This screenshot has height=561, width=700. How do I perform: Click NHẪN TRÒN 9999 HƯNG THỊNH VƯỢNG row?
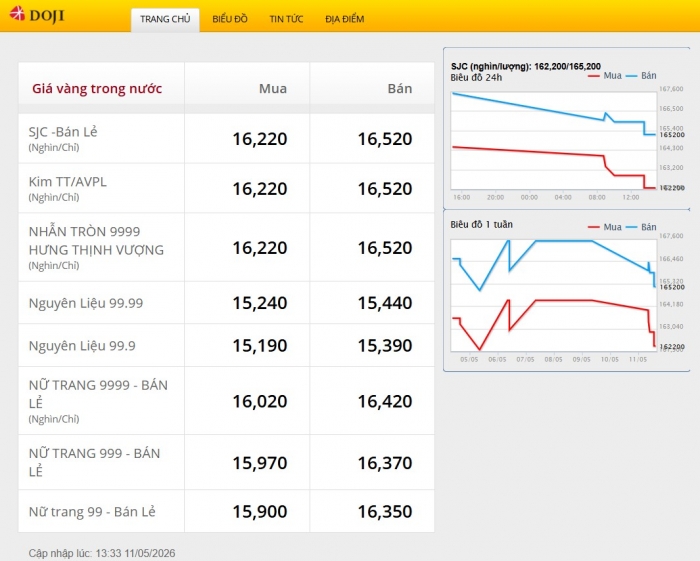click(x=226, y=247)
